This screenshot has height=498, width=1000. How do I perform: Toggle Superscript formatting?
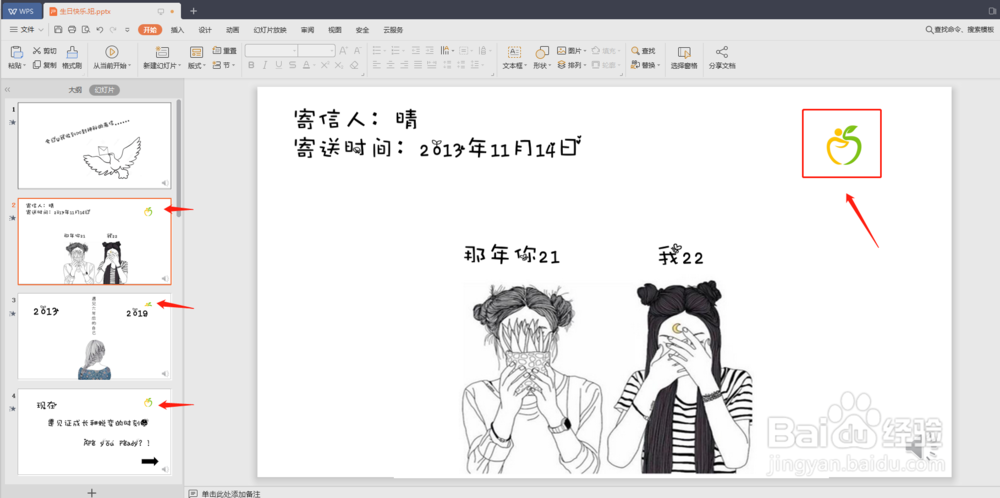[325, 65]
